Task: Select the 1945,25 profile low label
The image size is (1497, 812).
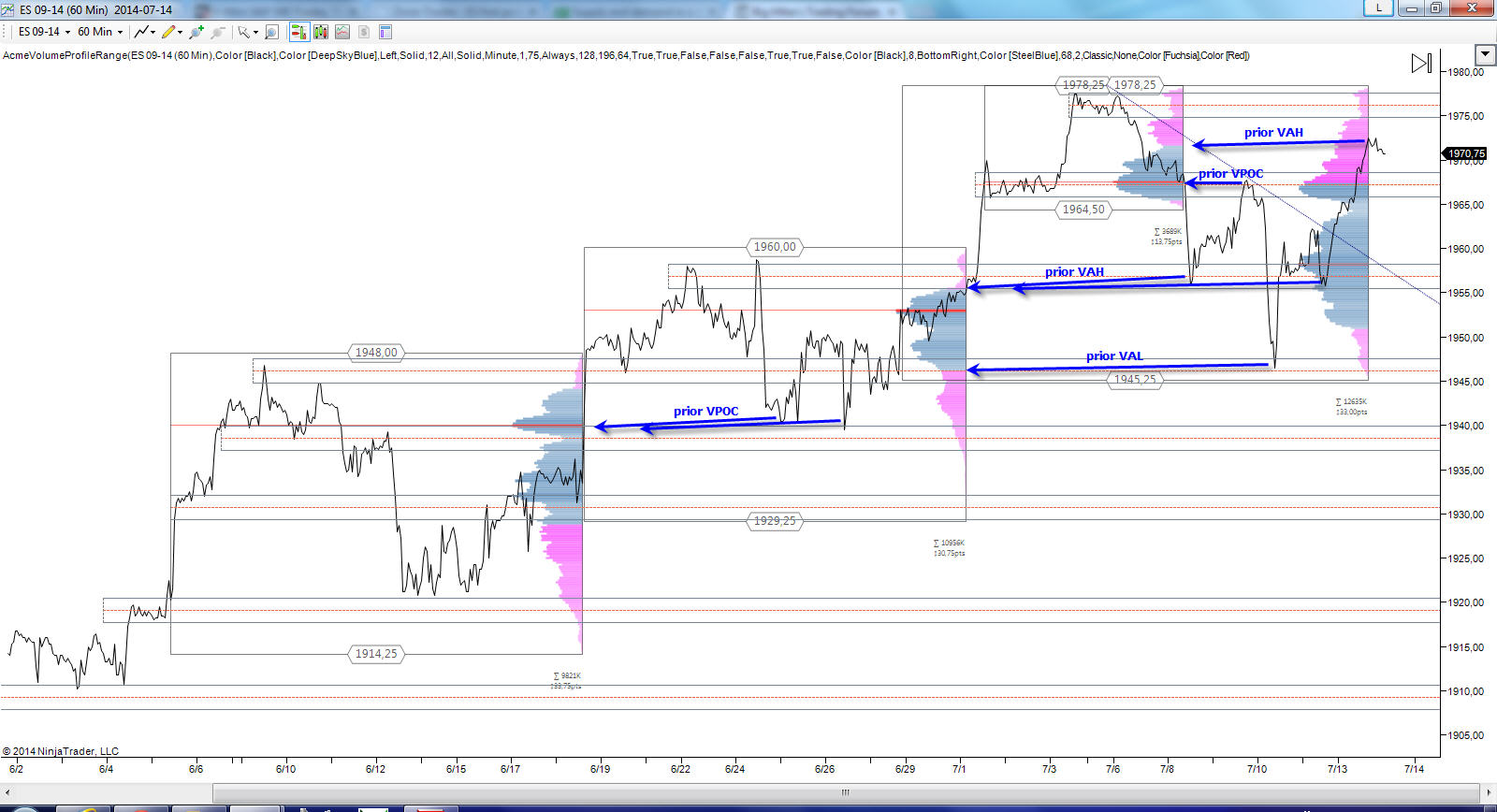Action: (x=1135, y=379)
